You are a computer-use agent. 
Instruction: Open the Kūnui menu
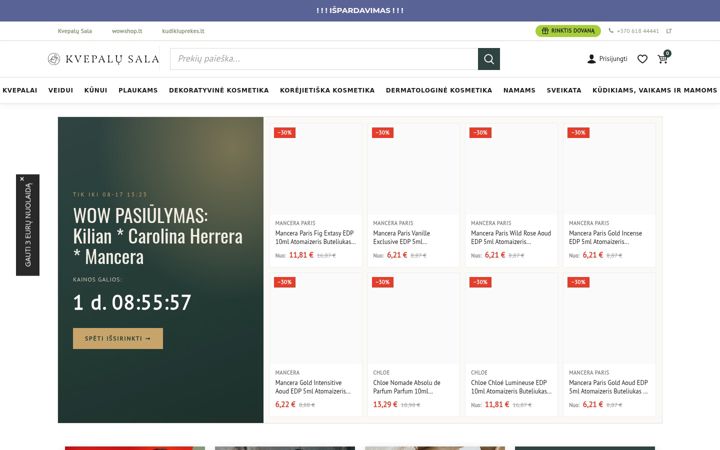point(96,90)
